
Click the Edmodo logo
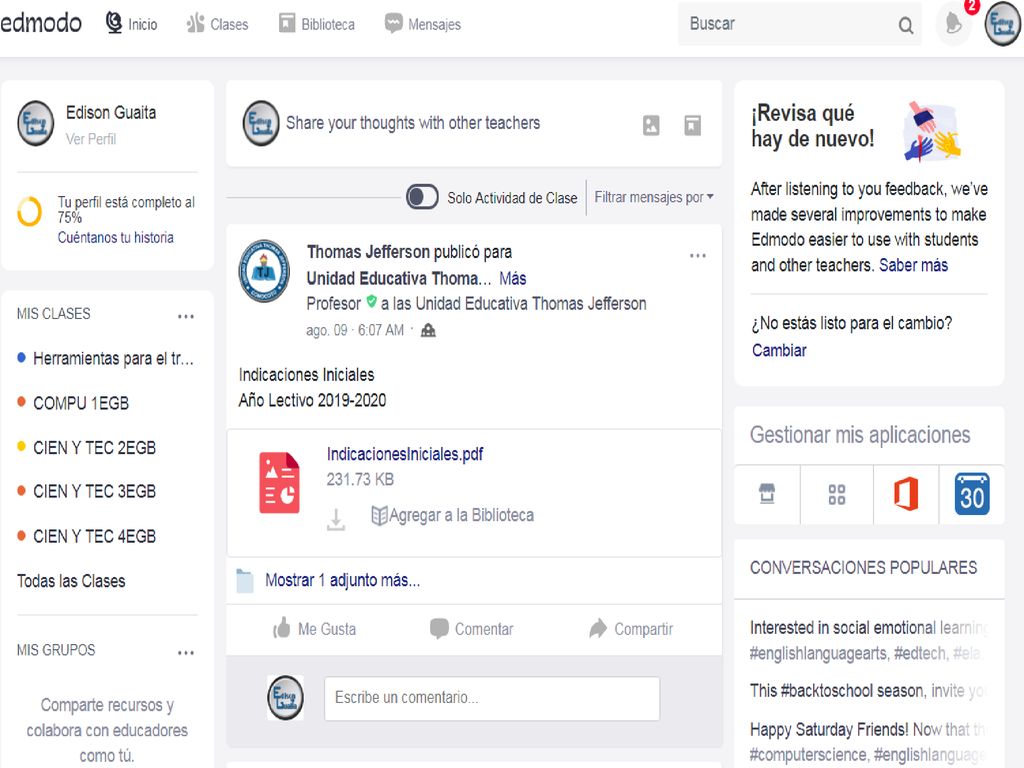(41, 23)
